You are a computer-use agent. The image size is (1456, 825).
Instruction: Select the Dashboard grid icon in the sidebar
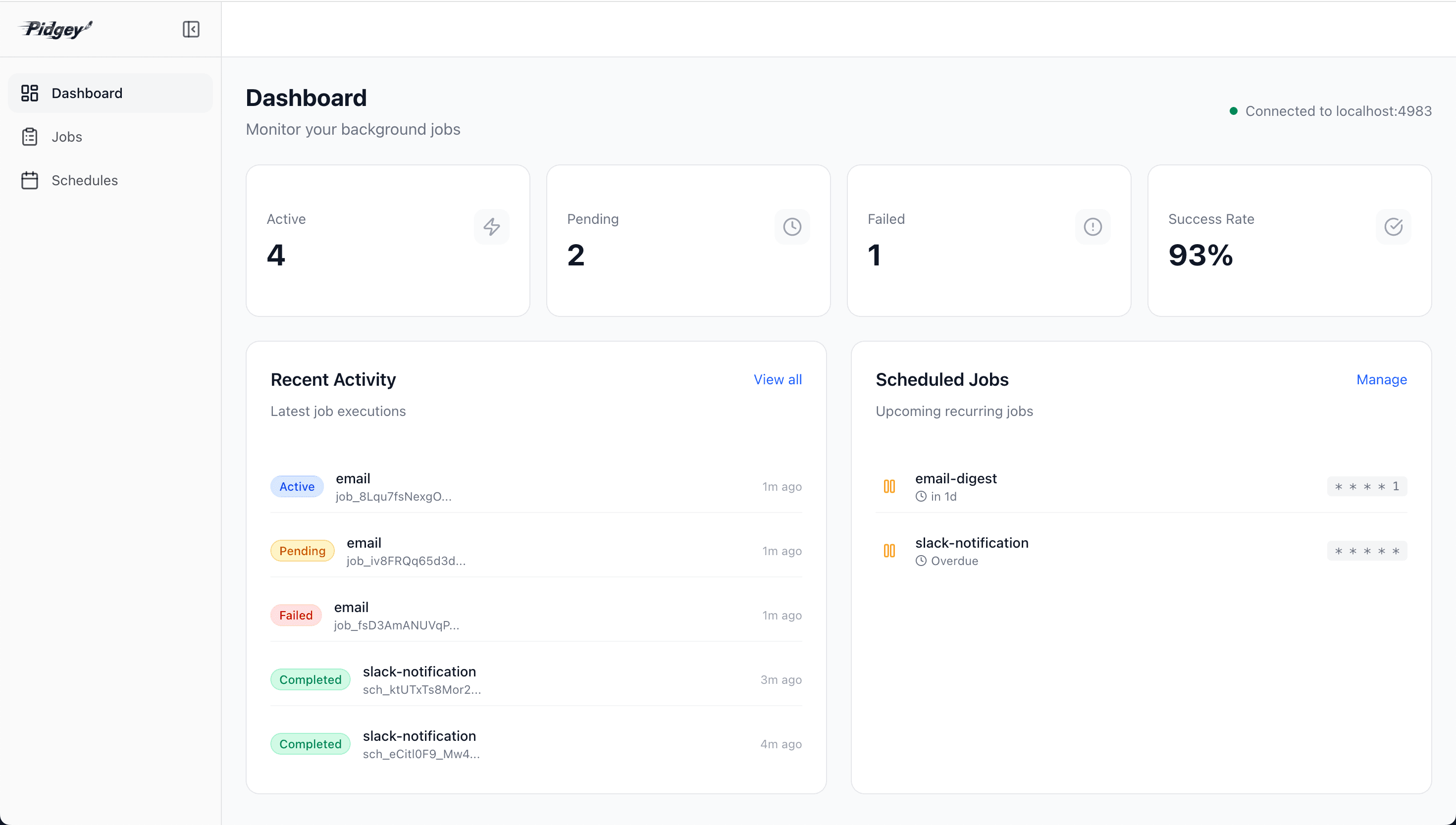tap(29, 93)
